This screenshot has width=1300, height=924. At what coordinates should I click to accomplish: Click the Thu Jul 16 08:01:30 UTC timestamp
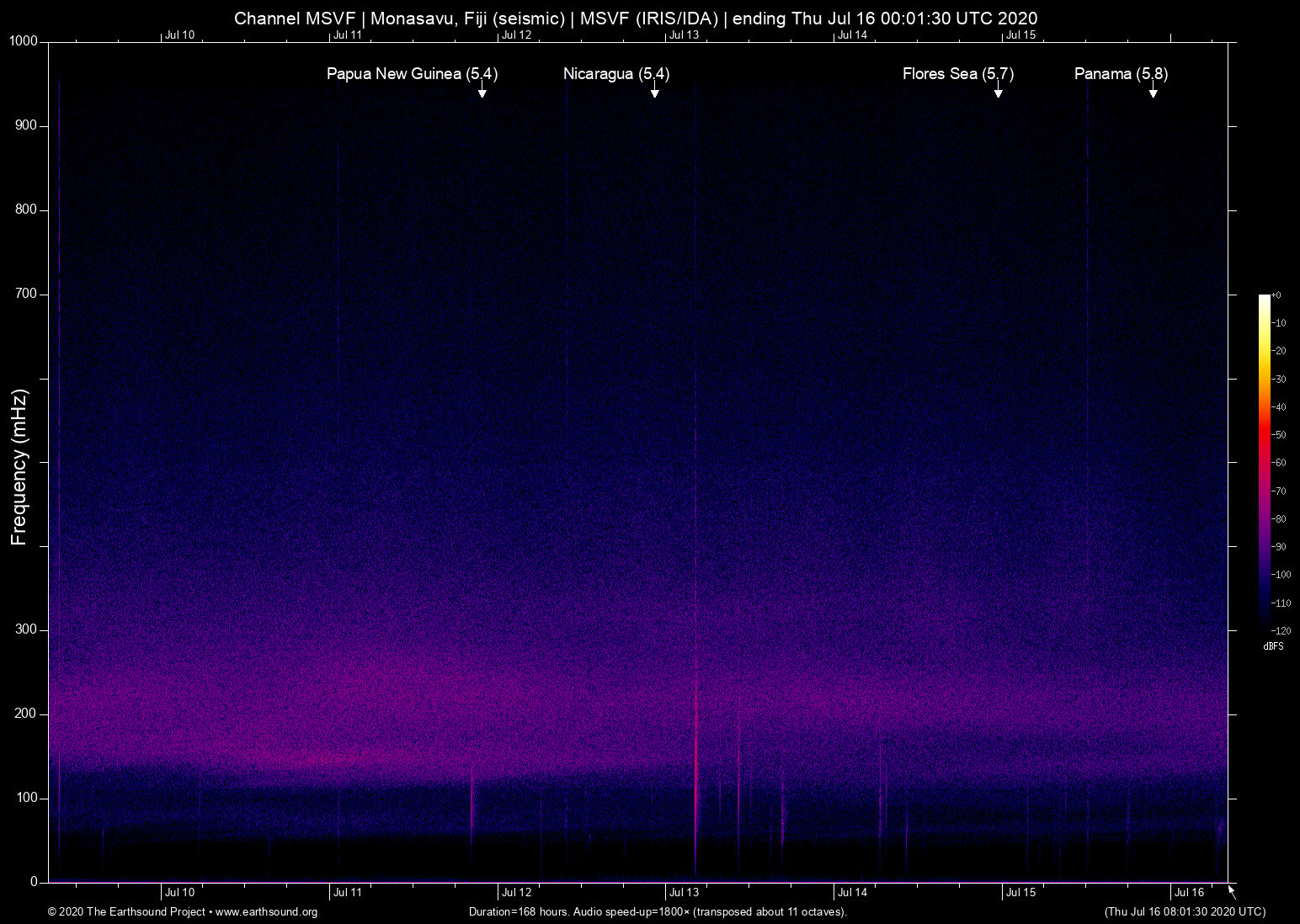1184,912
